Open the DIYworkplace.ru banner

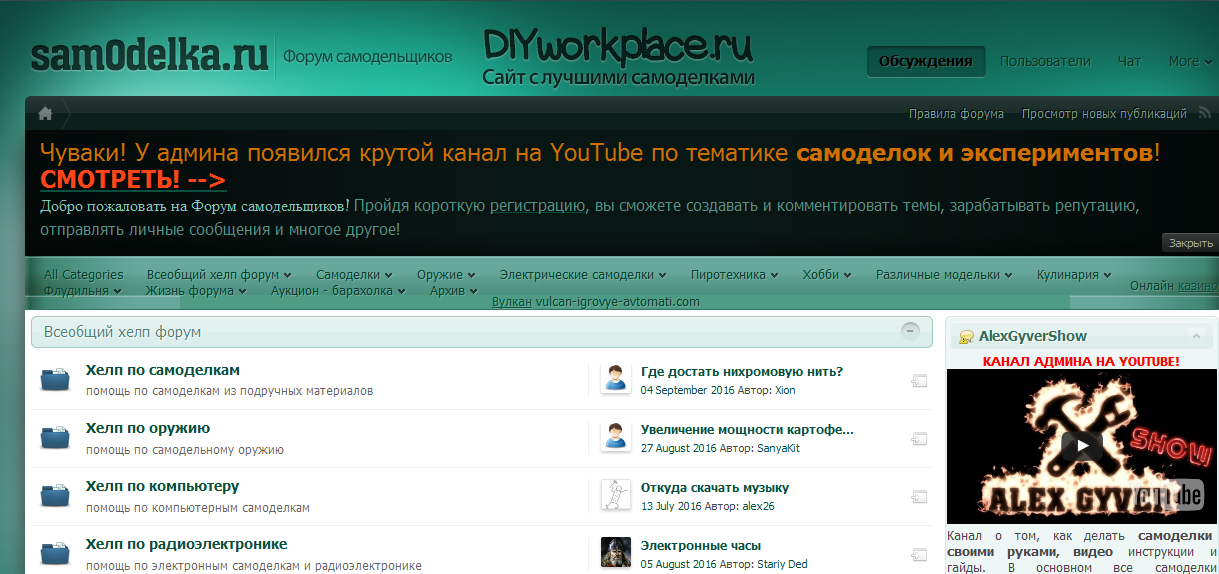coord(618,56)
